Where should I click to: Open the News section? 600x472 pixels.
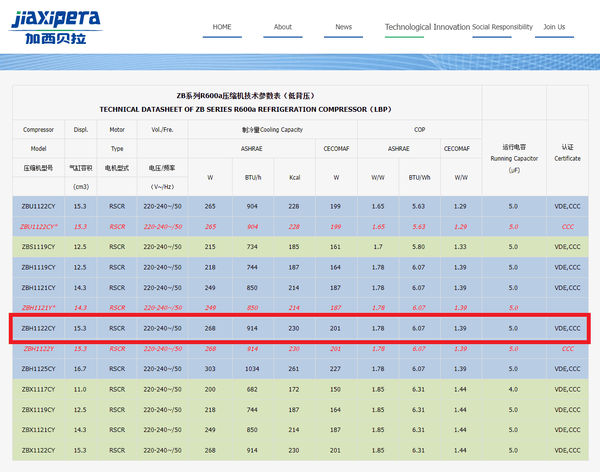click(343, 27)
